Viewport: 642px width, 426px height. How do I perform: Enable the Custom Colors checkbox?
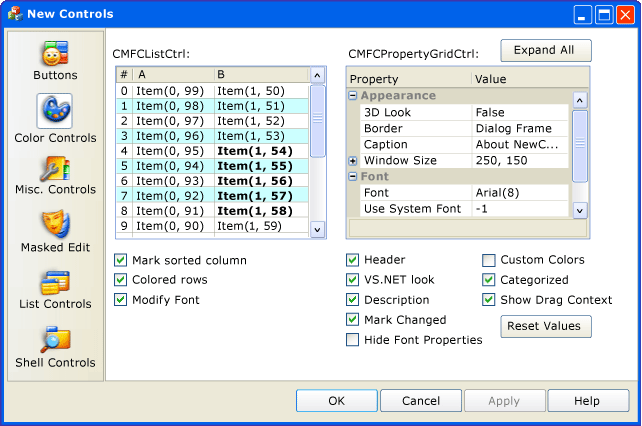pos(488,260)
